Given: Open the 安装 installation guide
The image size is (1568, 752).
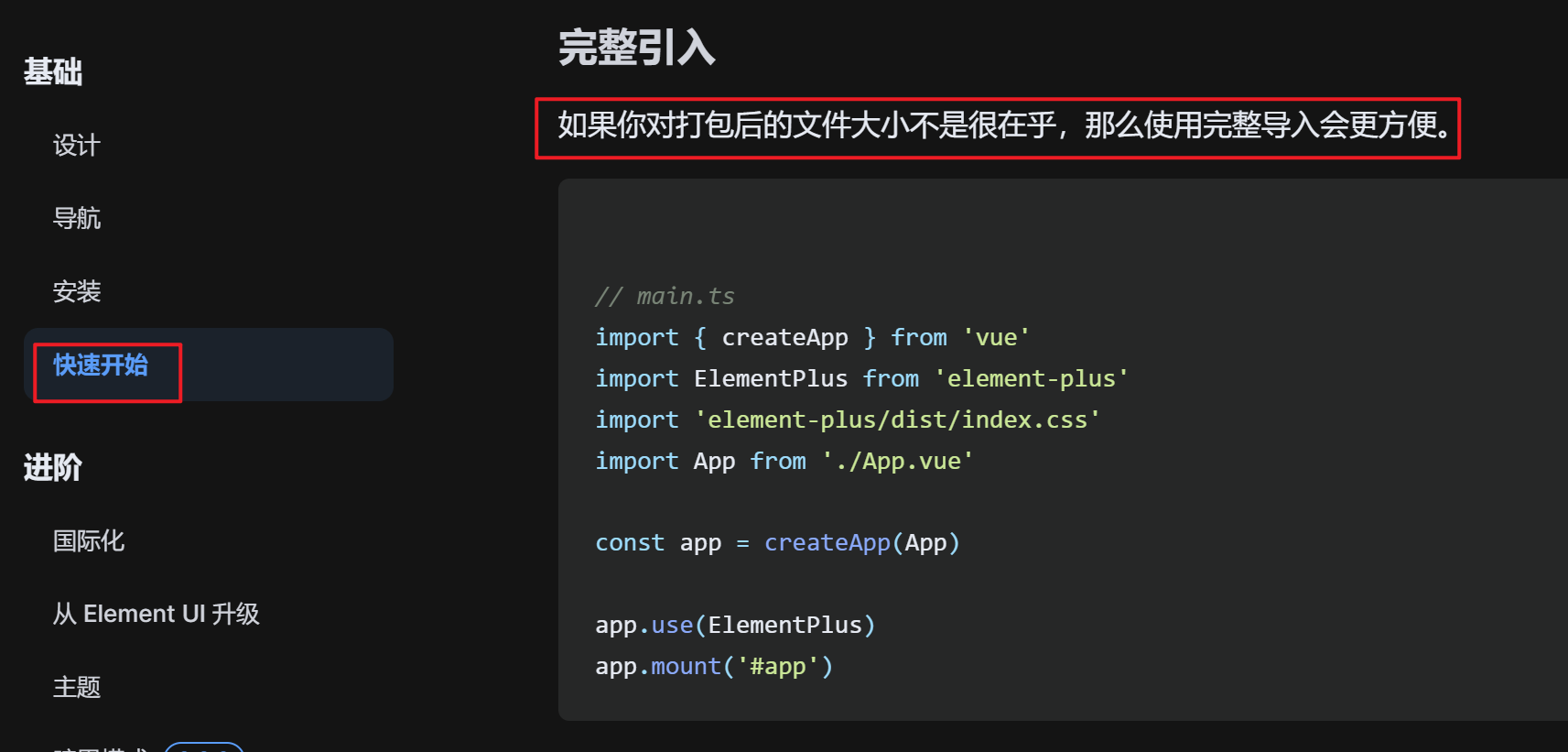Looking at the screenshot, I should pyautogui.click(x=77, y=291).
